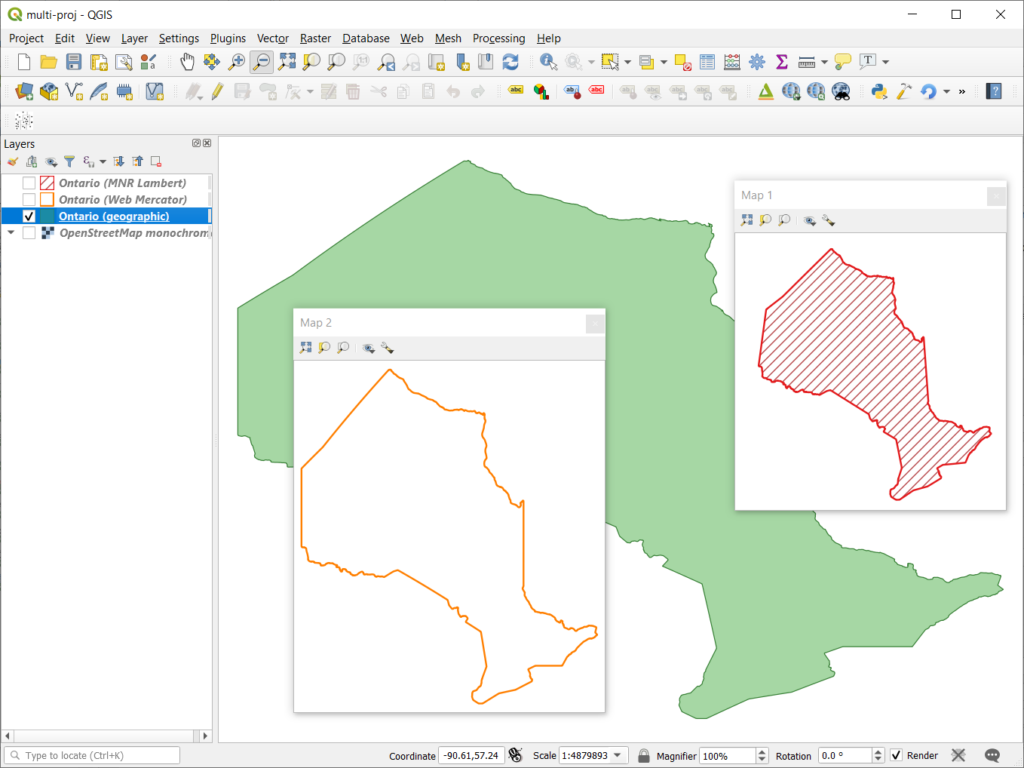Increase the Magnifier value with its up arrow
The height and width of the screenshot is (768, 1024).
[762, 750]
